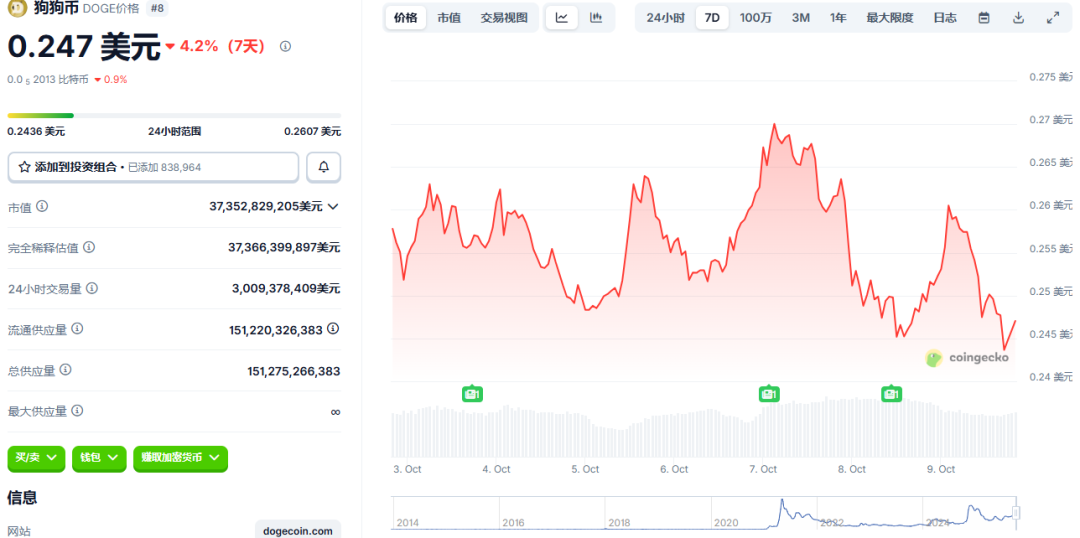1080x538 pixels.
Task: Click the 37,366,399,897美元 value
Action: (x=284, y=247)
